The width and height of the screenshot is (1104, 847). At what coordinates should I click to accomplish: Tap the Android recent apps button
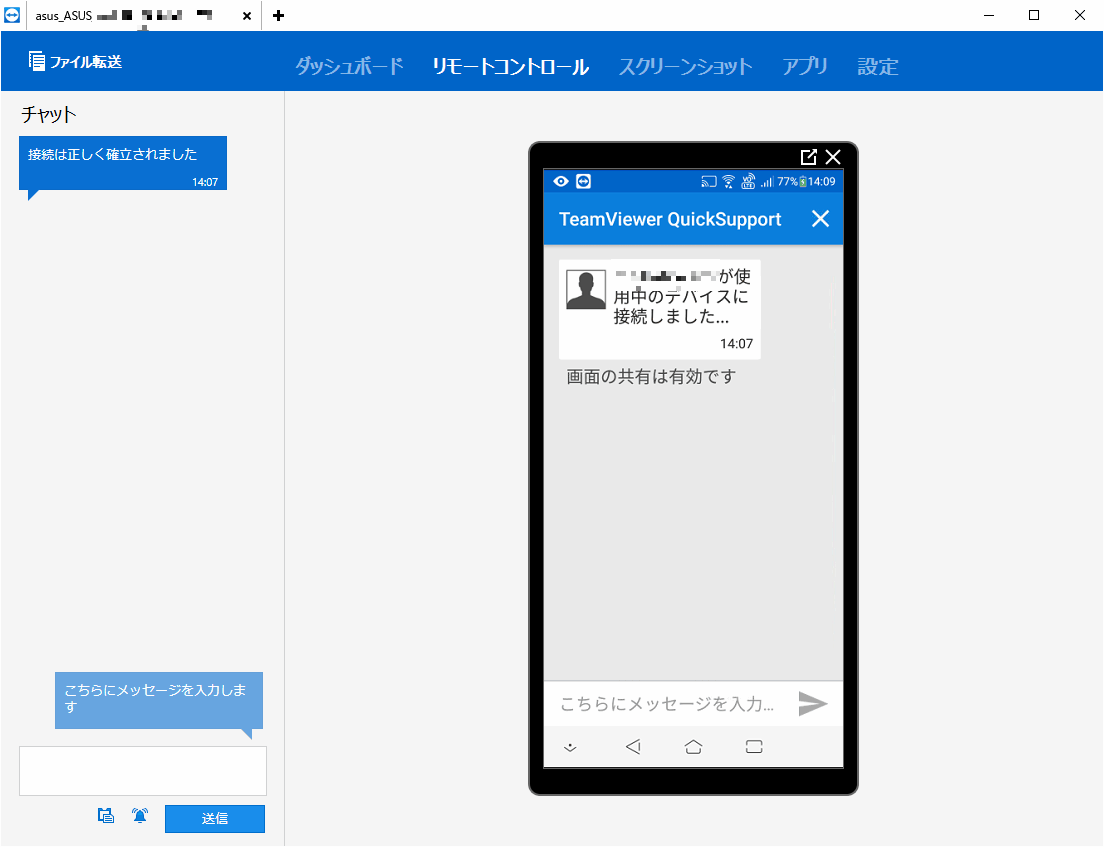point(754,746)
